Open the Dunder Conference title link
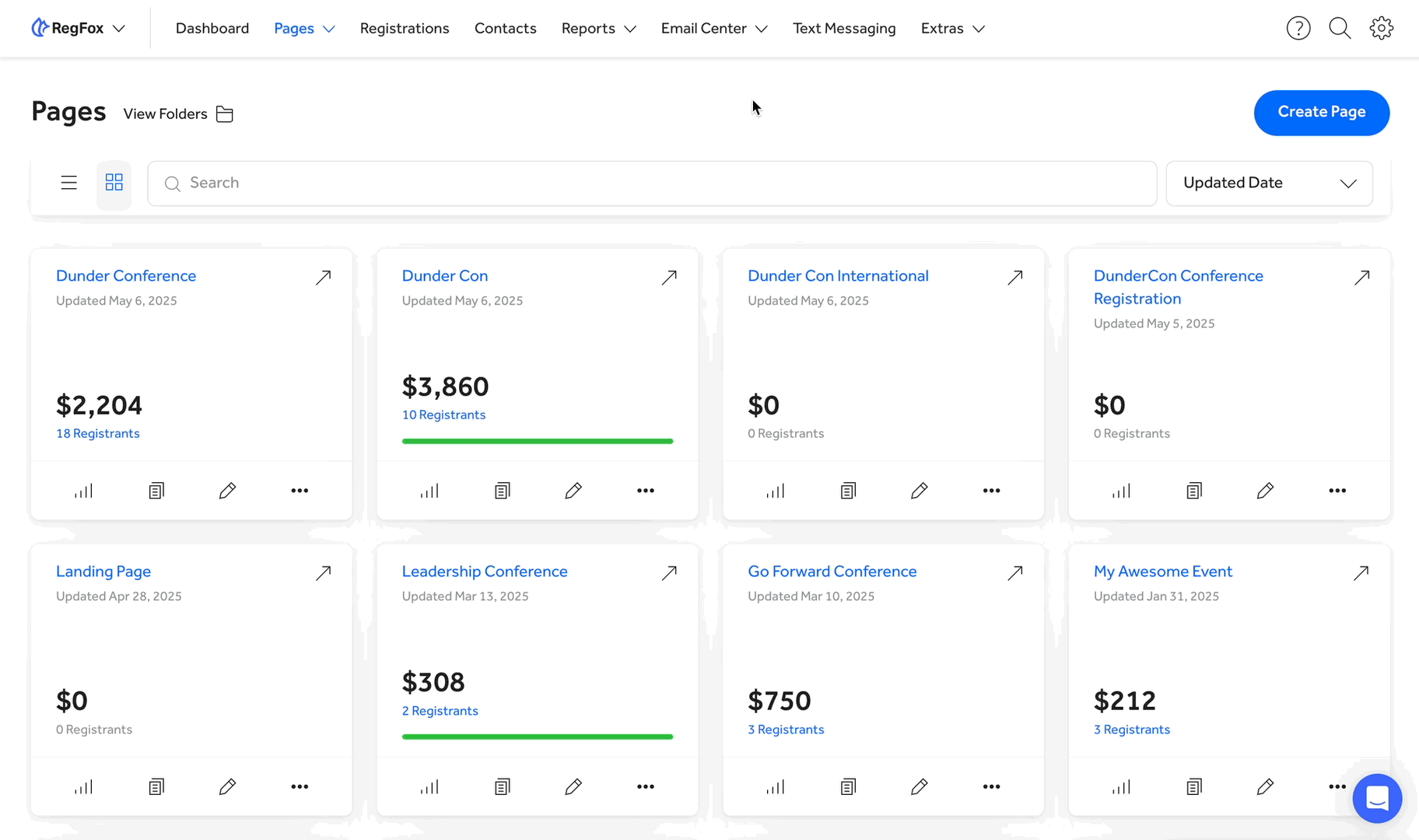This screenshot has height=840, width=1419. (126, 276)
